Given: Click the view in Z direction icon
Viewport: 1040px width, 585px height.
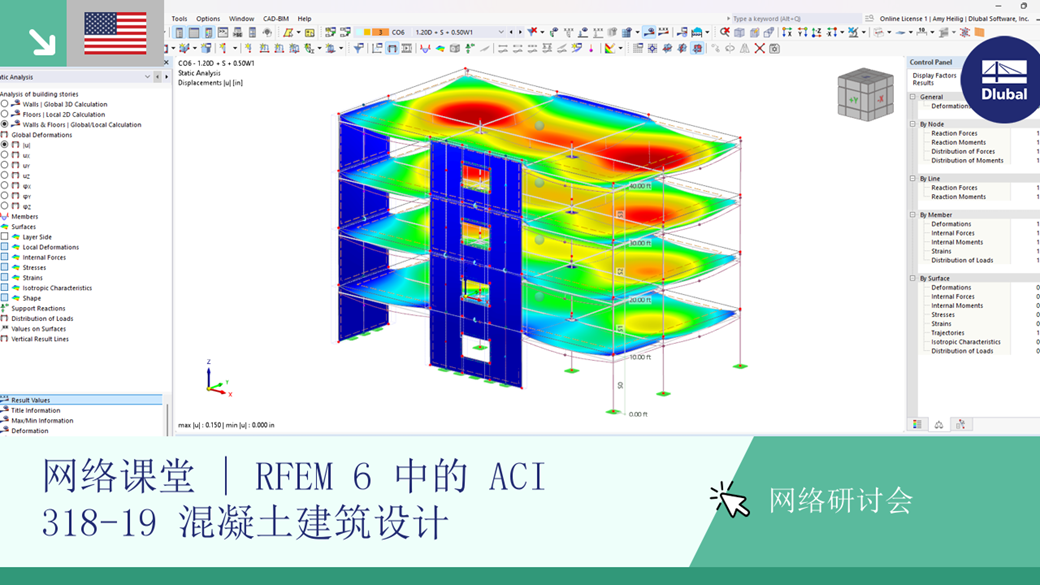Looking at the screenshot, I should [x=816, y=32].
